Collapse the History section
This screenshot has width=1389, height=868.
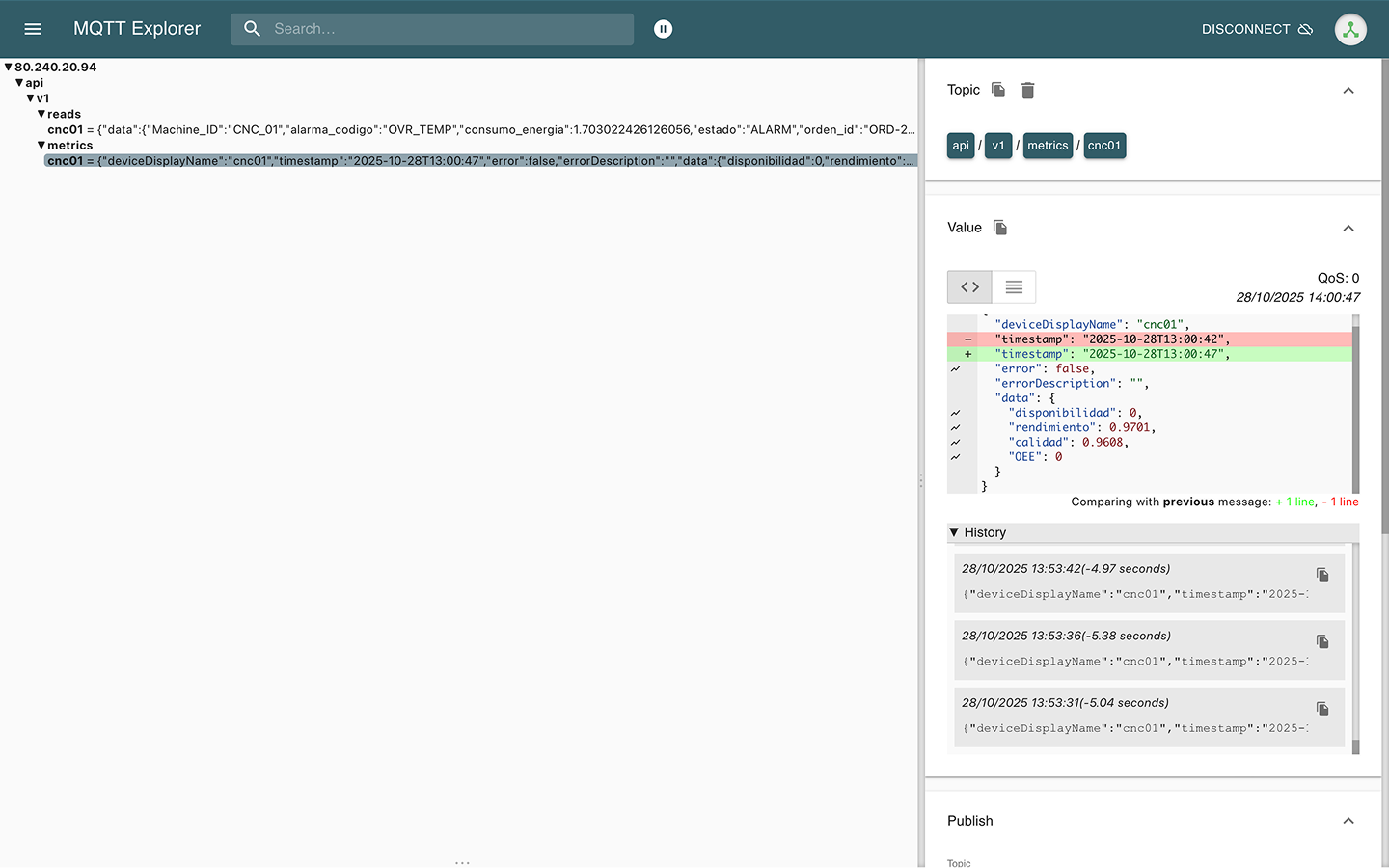pyautogui.click(x=954, y=532)
